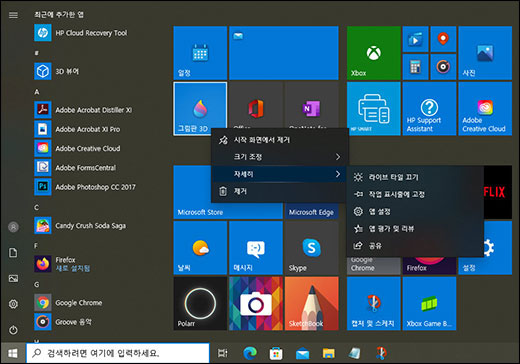The image size is (520, 364).
Task: Open HP Cloud Recovery Tool
Action: pyautogui.click(x=97, y=33)
